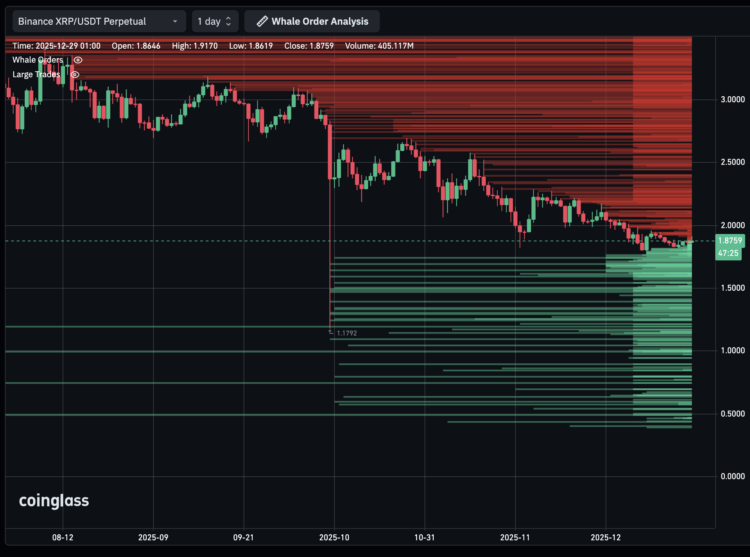Click the 2.0000 price axis label
Viewport: 750px width, 557px height.
(733, 225)
